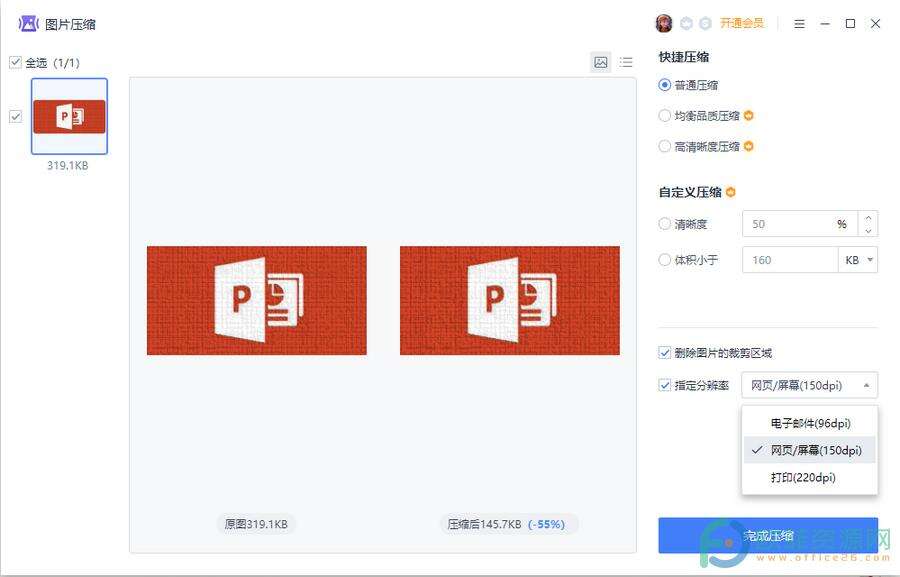The image size is (900, 577).
Task: Click the 快捷压缩 heading
Action: (x=684, y=57)
